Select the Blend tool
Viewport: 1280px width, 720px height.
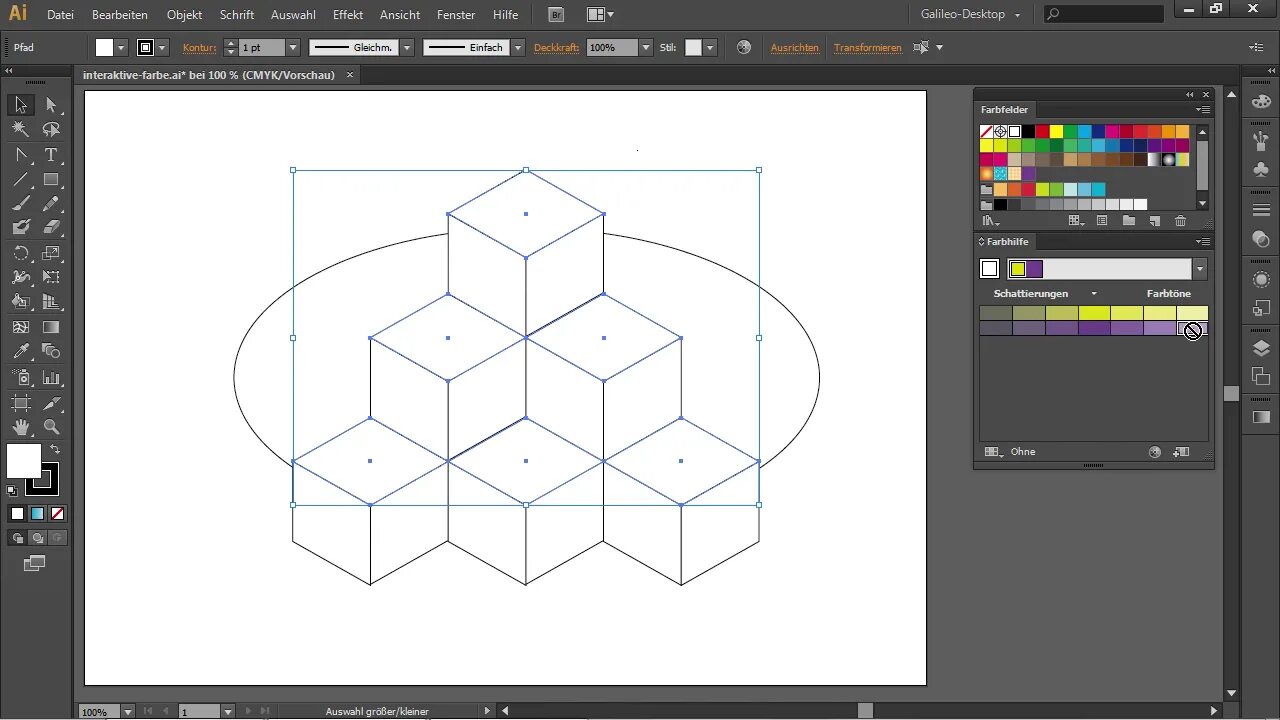[51, 352]
